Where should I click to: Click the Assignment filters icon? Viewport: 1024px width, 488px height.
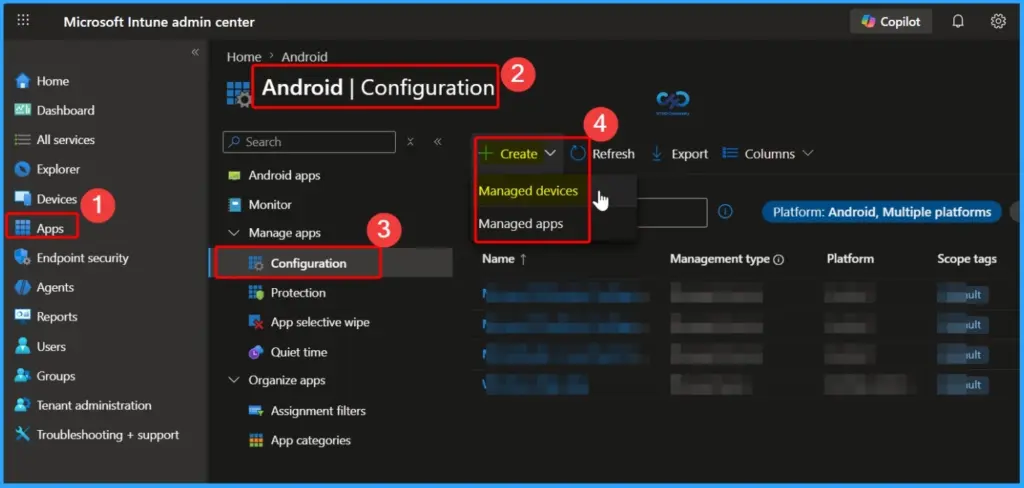click(255, 411)
